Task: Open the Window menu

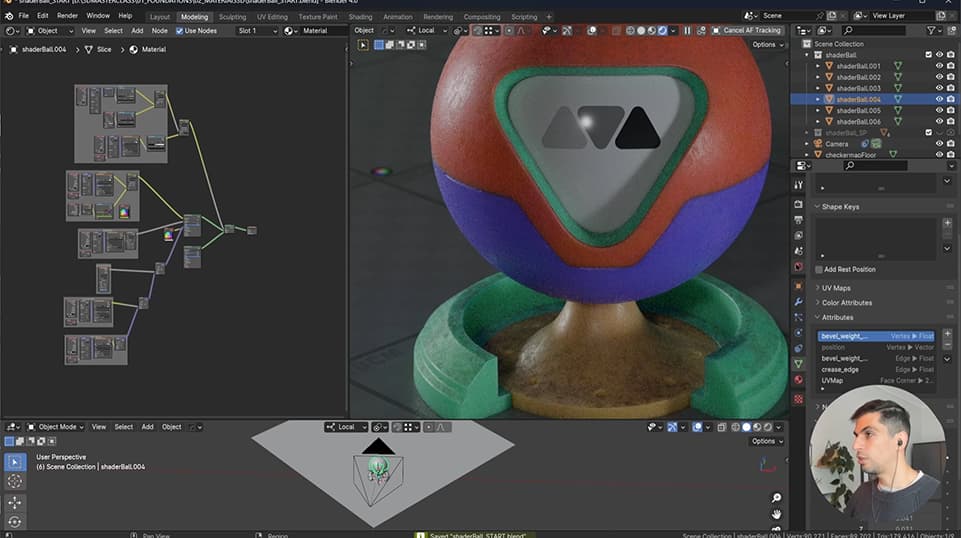Action: [97, 16]
